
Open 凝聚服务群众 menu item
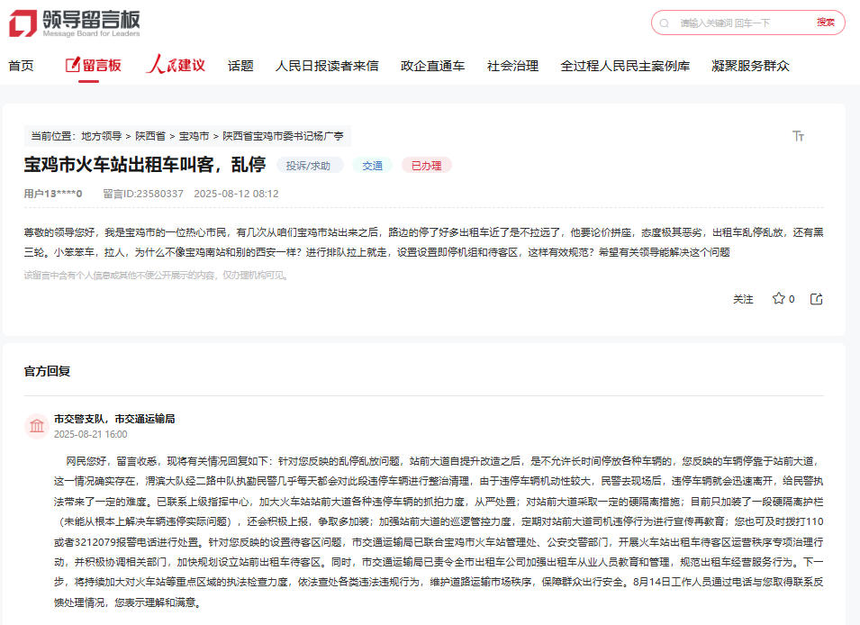pos(750,66)
